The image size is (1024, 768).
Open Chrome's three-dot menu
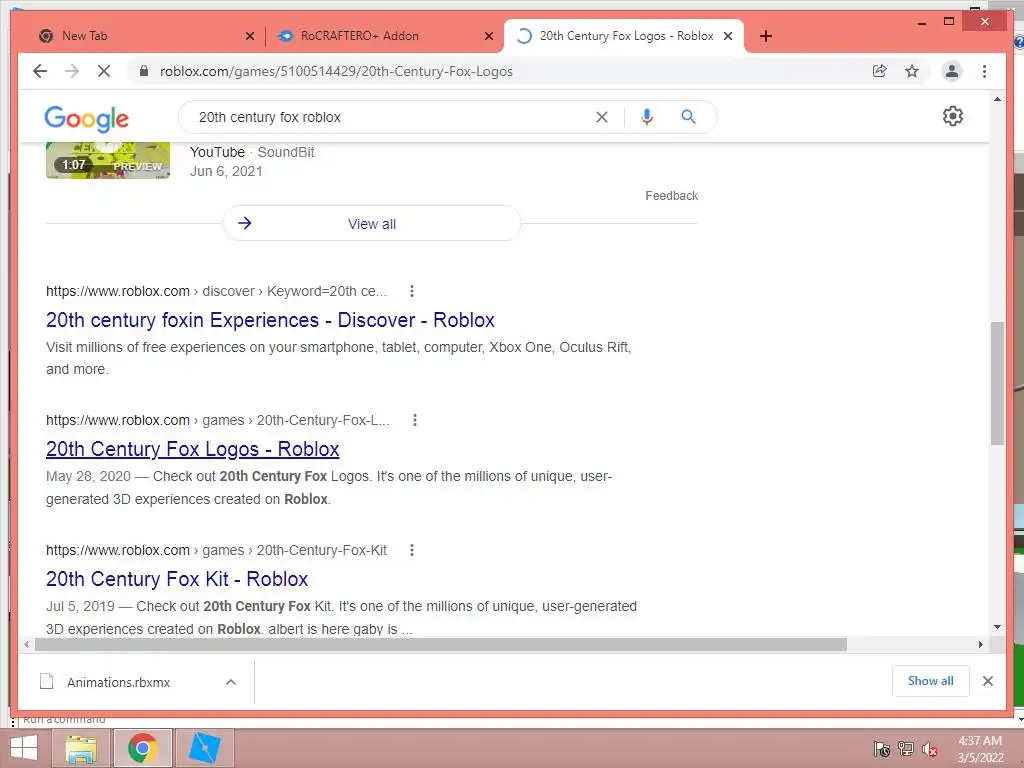click(x=984, y=71)
